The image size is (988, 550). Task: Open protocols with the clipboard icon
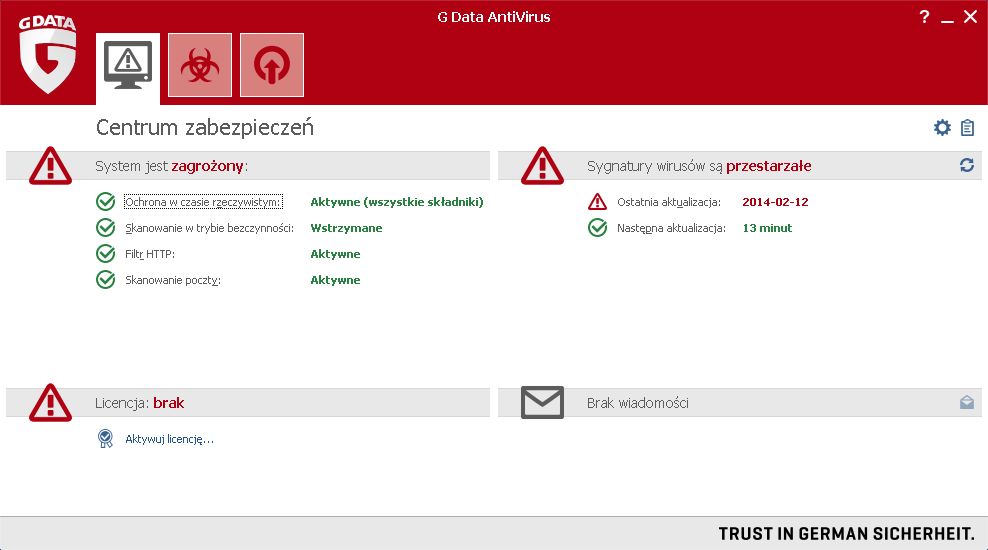(x=967, y=128)
